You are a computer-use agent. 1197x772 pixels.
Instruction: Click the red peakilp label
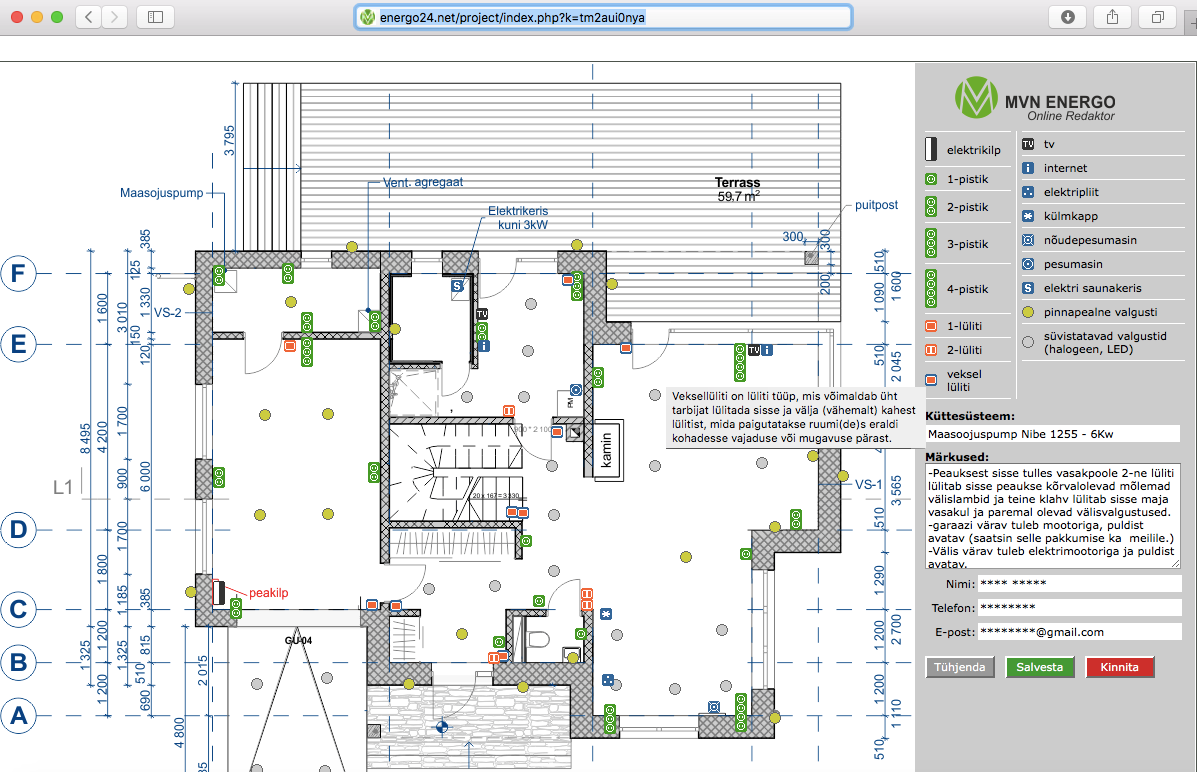pos(269,593)
